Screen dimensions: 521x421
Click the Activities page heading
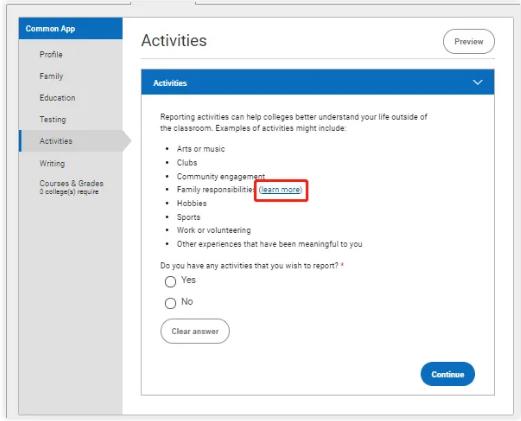pyautogui.click(x=174, y=40)
